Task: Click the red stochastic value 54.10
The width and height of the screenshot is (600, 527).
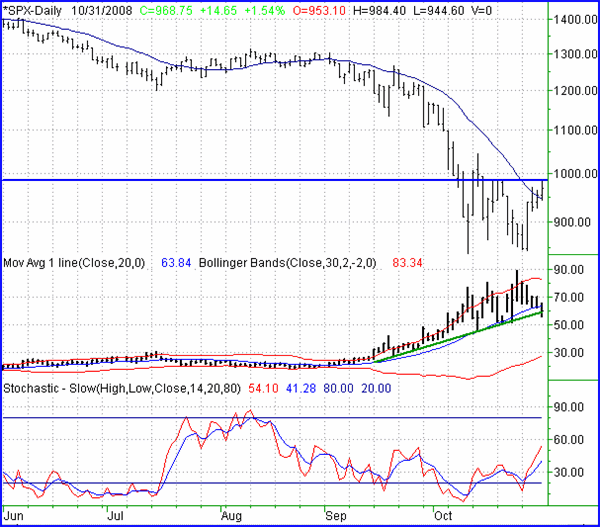Action: 263,388
